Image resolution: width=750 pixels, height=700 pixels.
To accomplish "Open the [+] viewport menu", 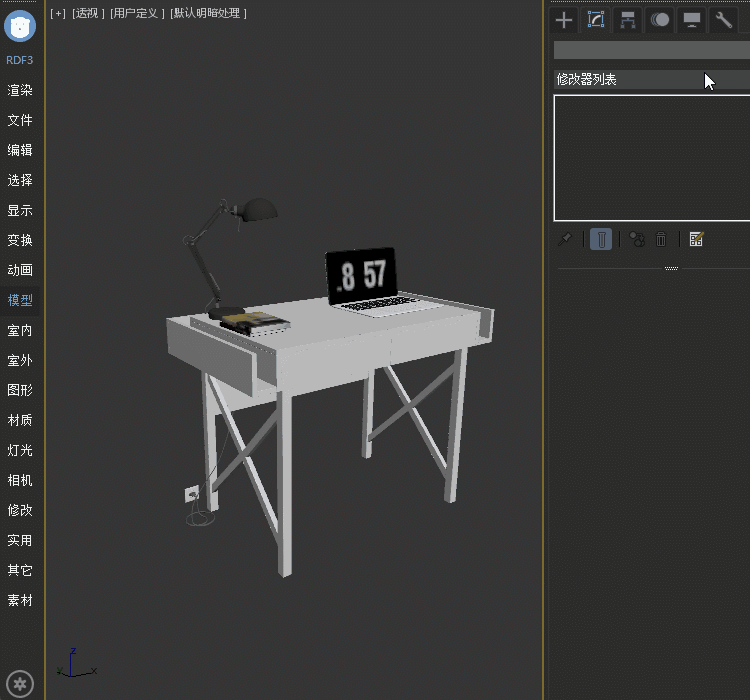I will (x=58, y=13).
